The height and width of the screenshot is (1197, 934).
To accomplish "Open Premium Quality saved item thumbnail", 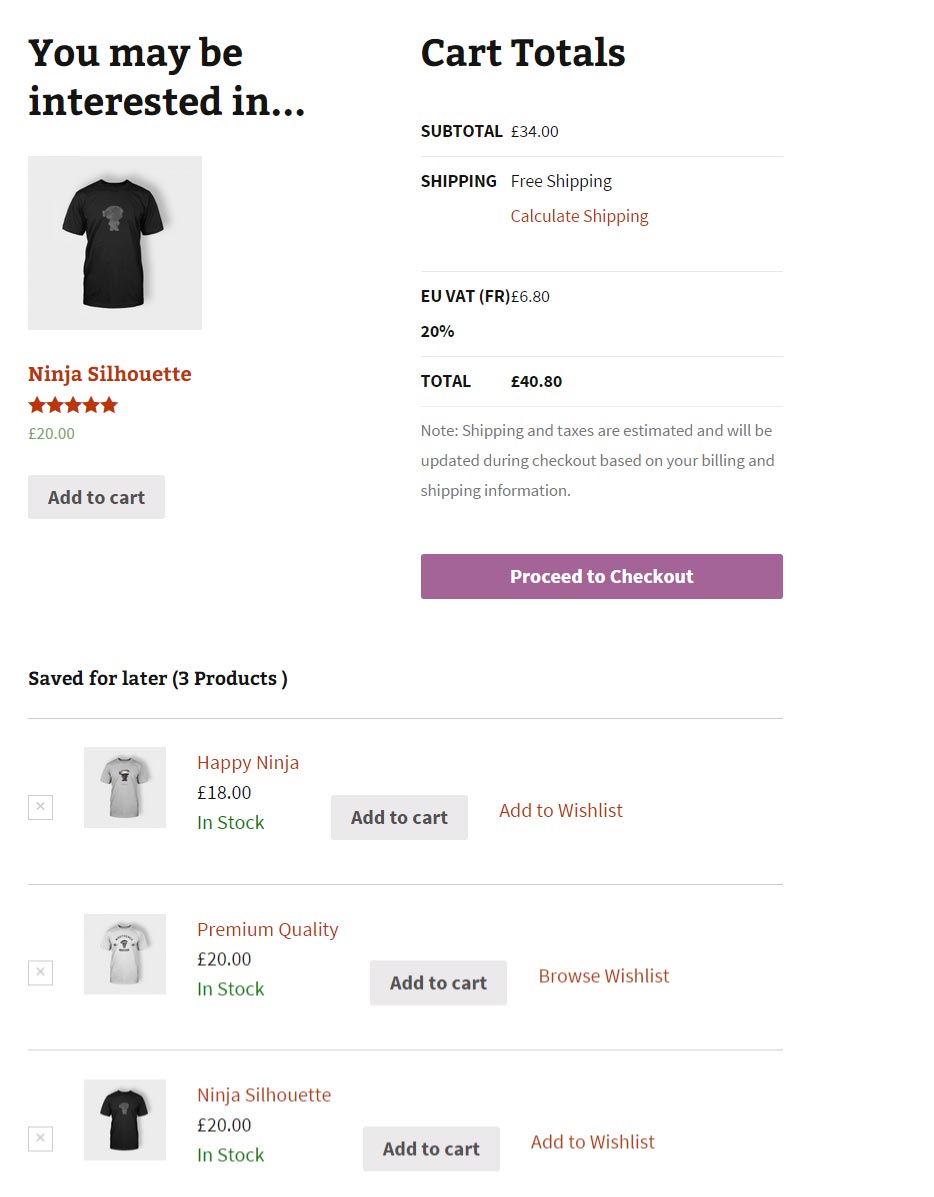I will (x=125, y=953).
